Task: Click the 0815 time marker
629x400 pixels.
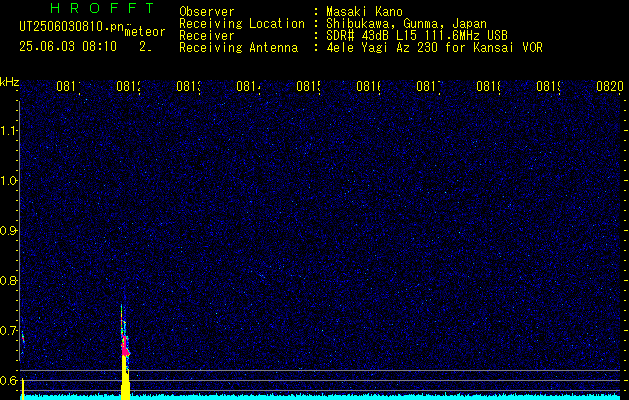Action: (308, 86)
